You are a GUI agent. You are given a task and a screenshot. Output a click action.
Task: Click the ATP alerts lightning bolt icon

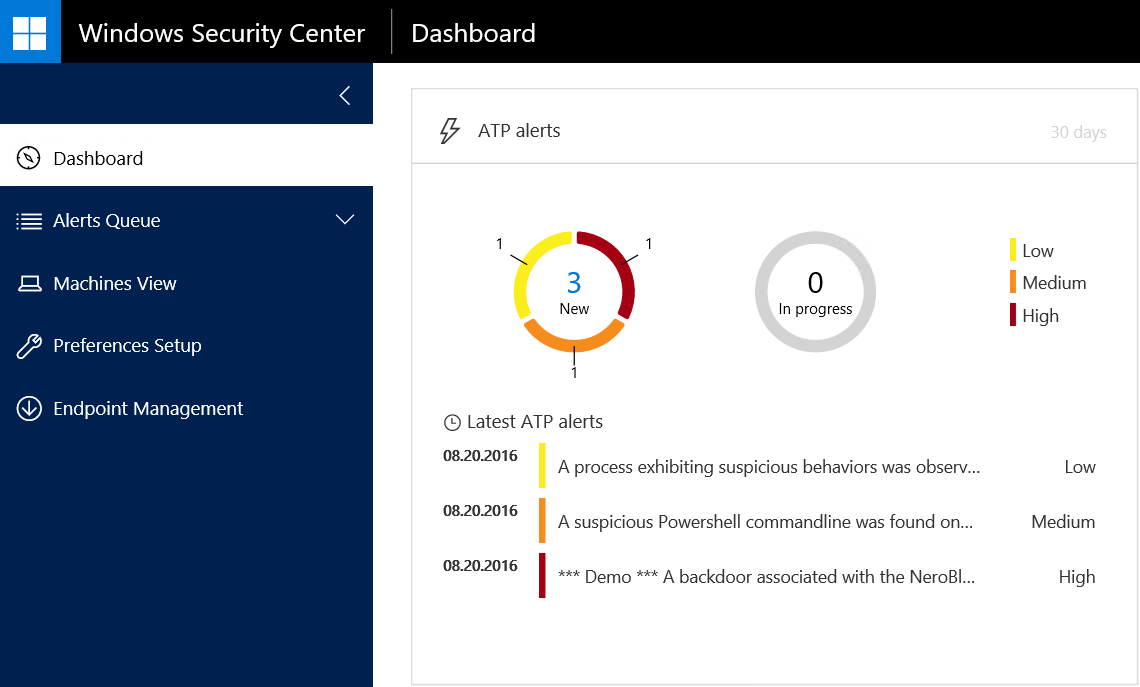[450, 131]
